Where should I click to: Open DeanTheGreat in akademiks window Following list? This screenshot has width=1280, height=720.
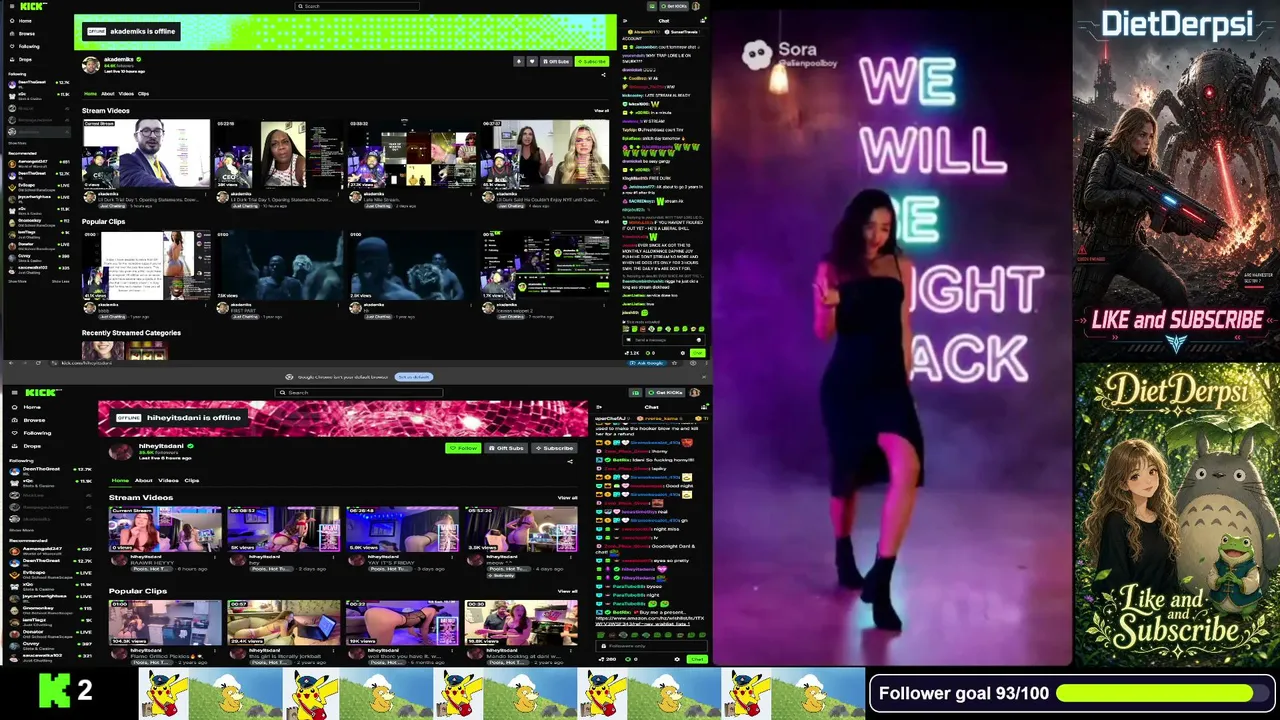point(38,83)
